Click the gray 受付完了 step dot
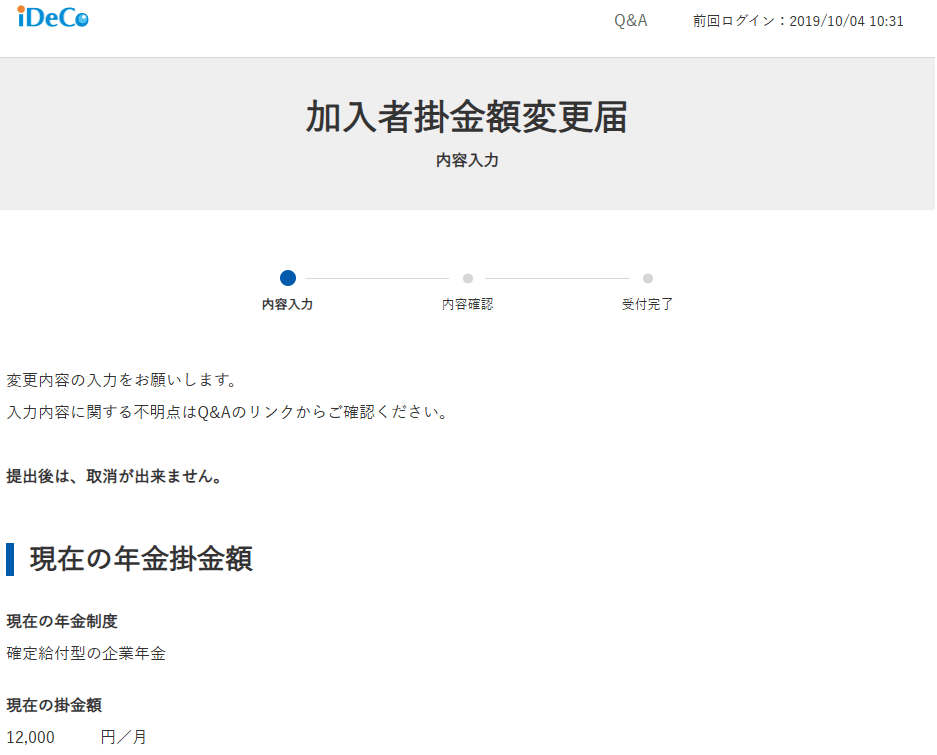This screenshot has width=937, height=755. pos(648,278)
